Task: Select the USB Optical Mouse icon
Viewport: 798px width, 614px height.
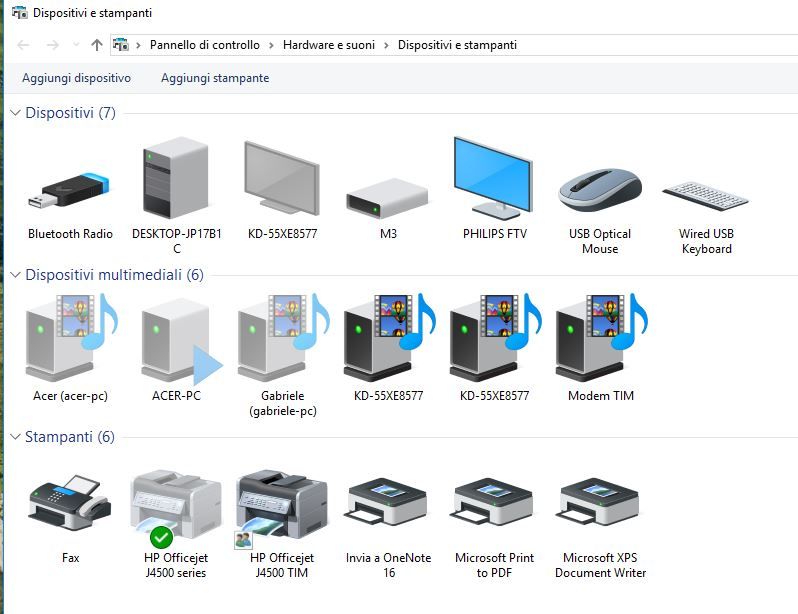Action: [600, 190]
